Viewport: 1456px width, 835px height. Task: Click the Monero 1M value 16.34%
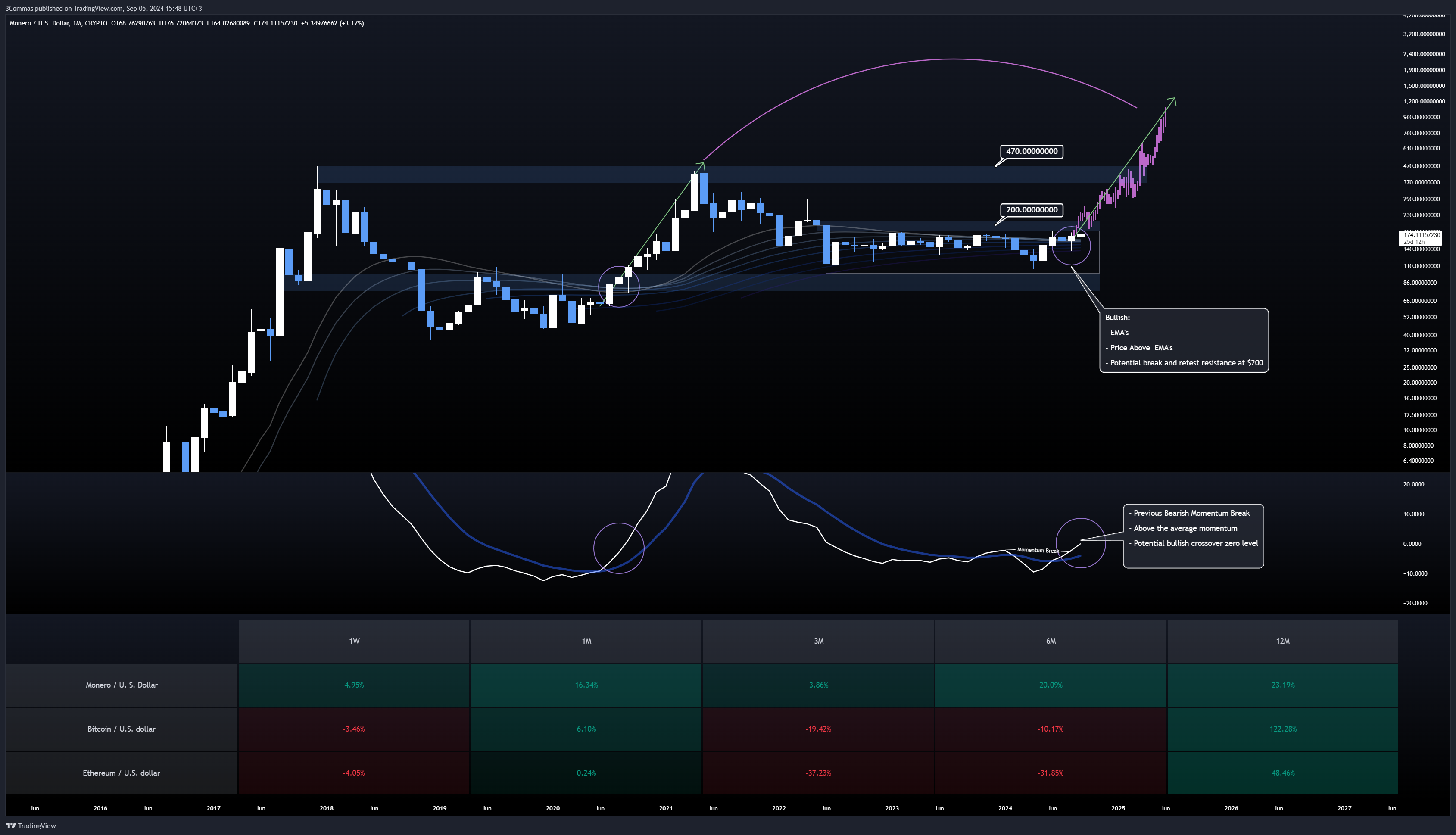[x=586, y=685]
